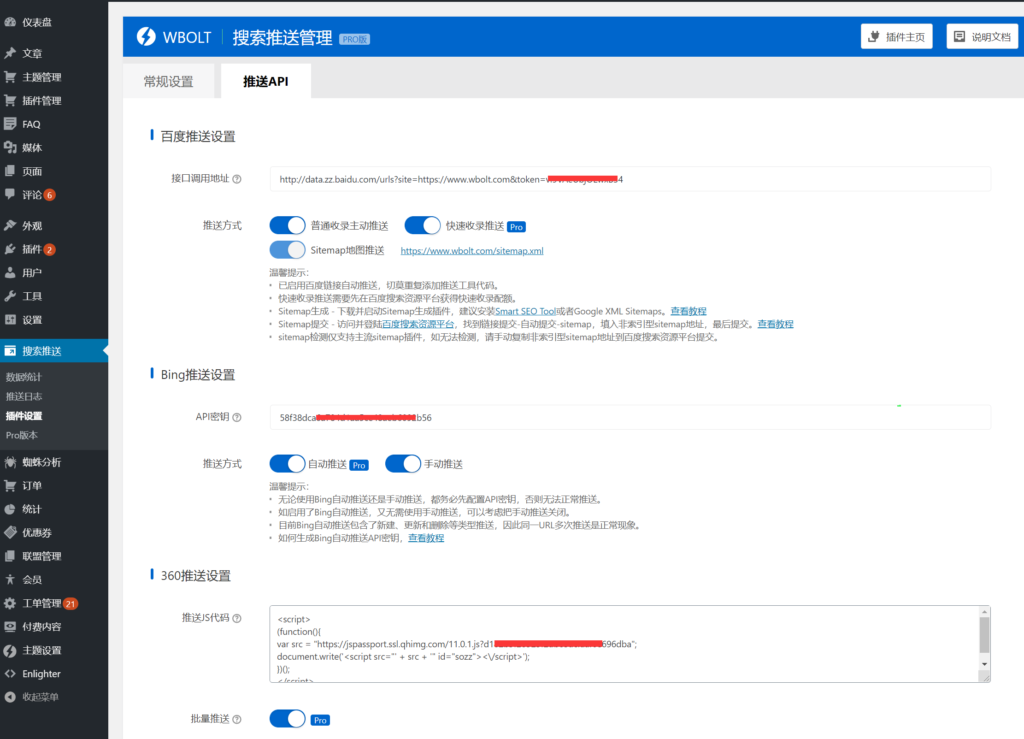Click the Bing API密钥 input field
Screen dimensions: 1024x739
630,417
